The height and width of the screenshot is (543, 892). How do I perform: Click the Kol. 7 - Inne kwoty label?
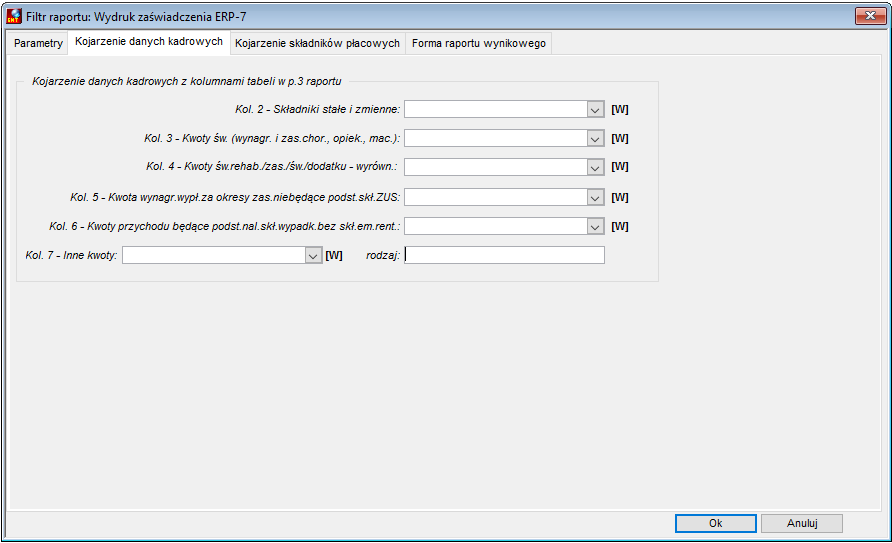(71, 255)
